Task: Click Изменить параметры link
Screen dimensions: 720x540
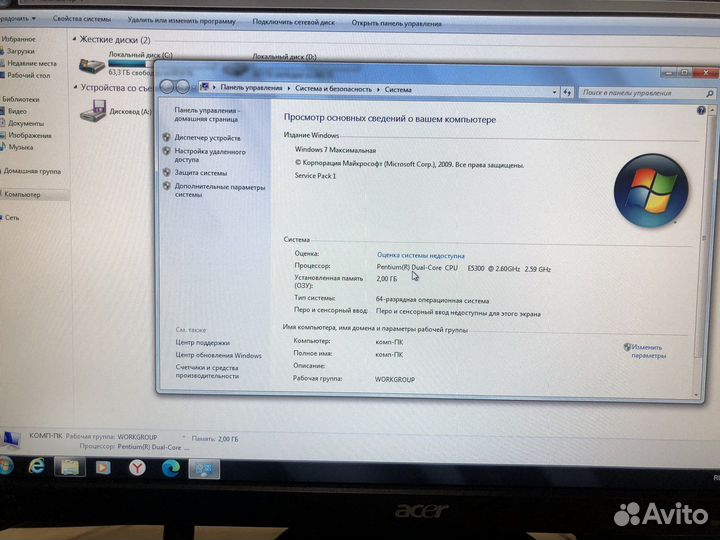Action: pyautogui.click(x=648, y=351)
